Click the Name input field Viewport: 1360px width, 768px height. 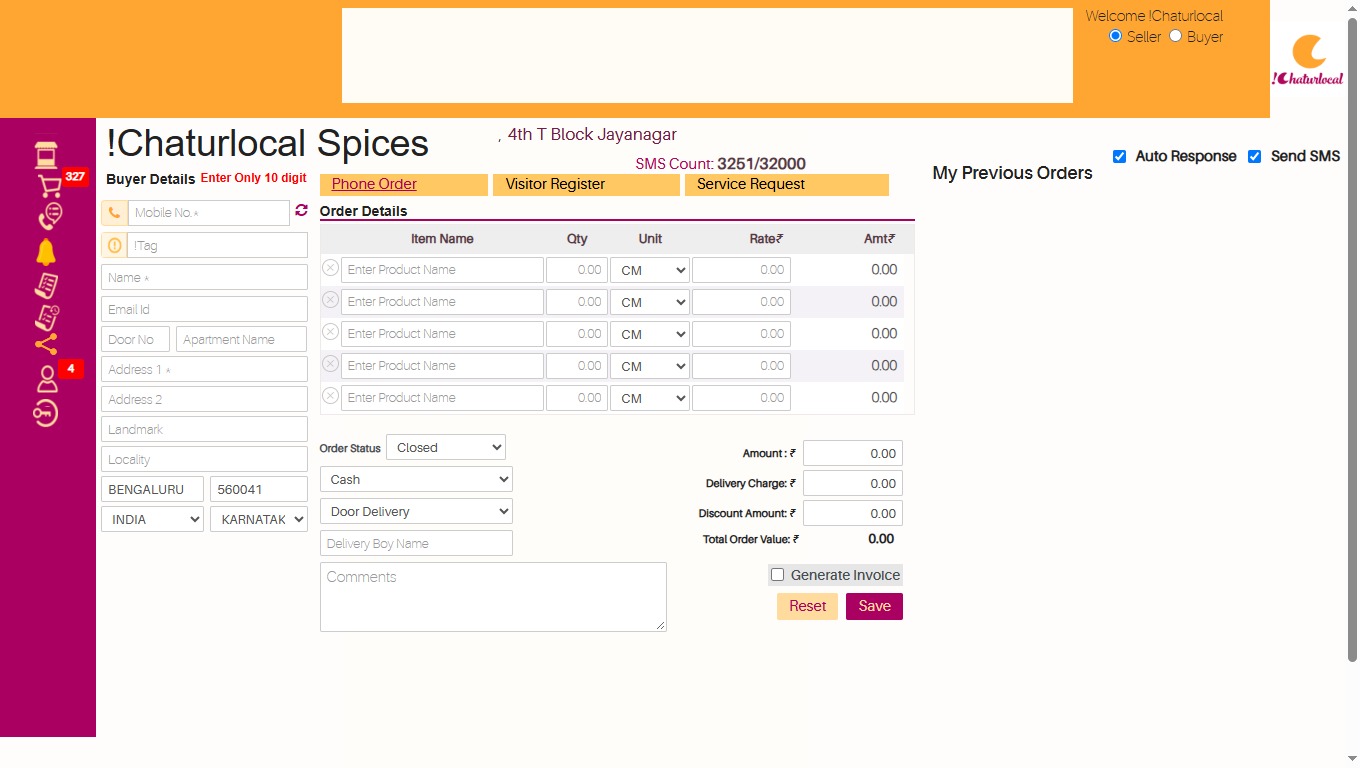click(204, 277)
